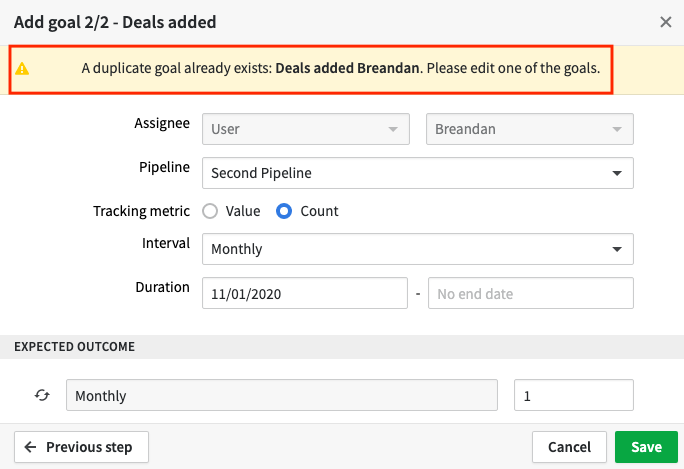Image resolution: width=684 pixels, height=469 pixels.
Task: Open the Pipeline dropdown showing Second Pipeline
Action: tap(417, 173)
